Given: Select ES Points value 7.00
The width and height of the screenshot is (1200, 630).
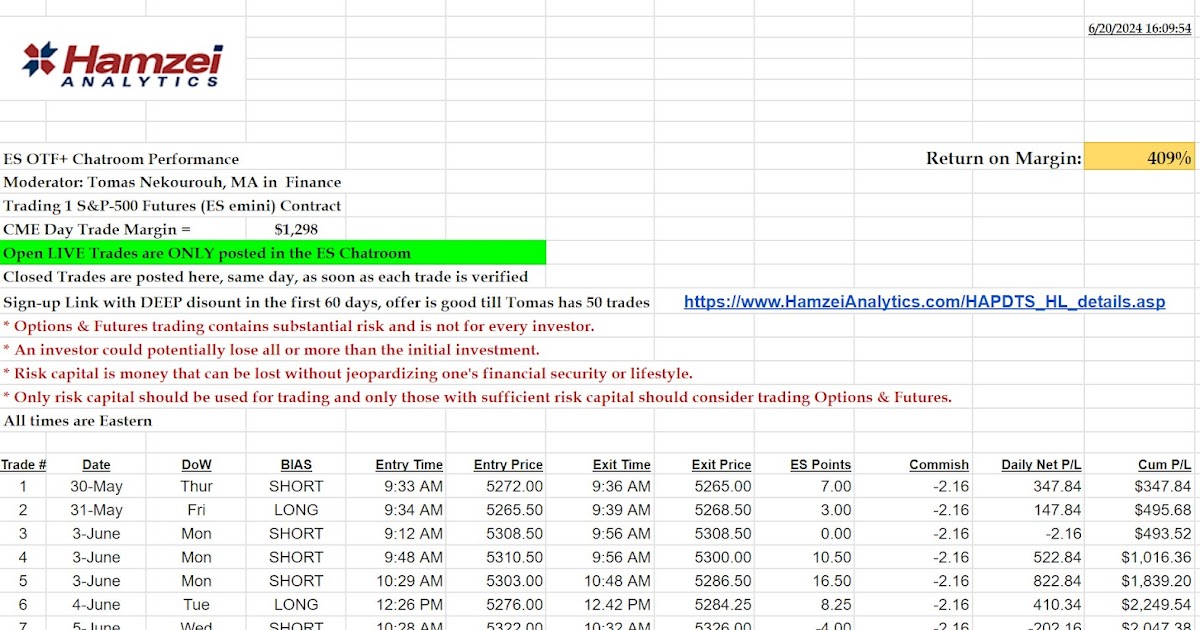Looking at the screenshot, I should click(x=836, y=486).
